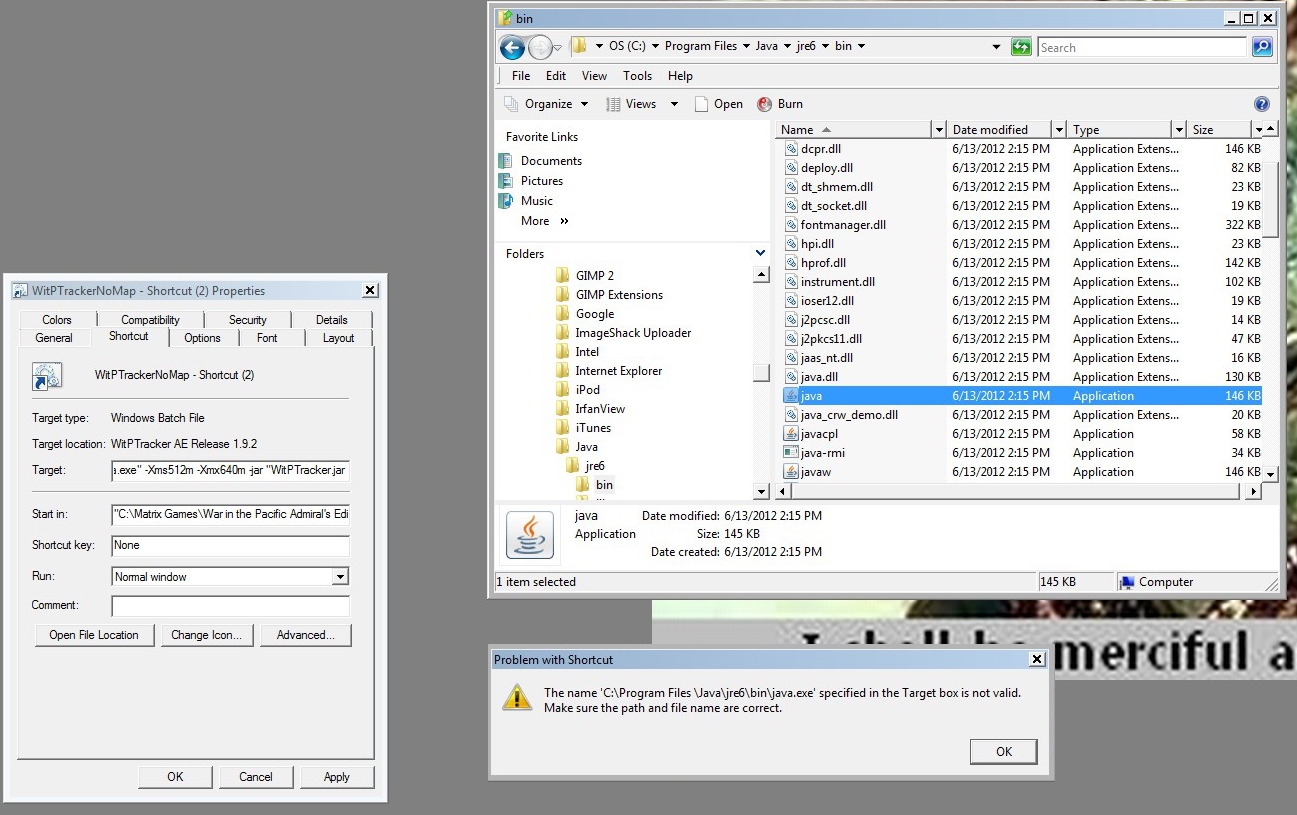This screenshot has height=815, width=1297.
Task: Select deploy.dll file
Action: (x=826, y=168)
